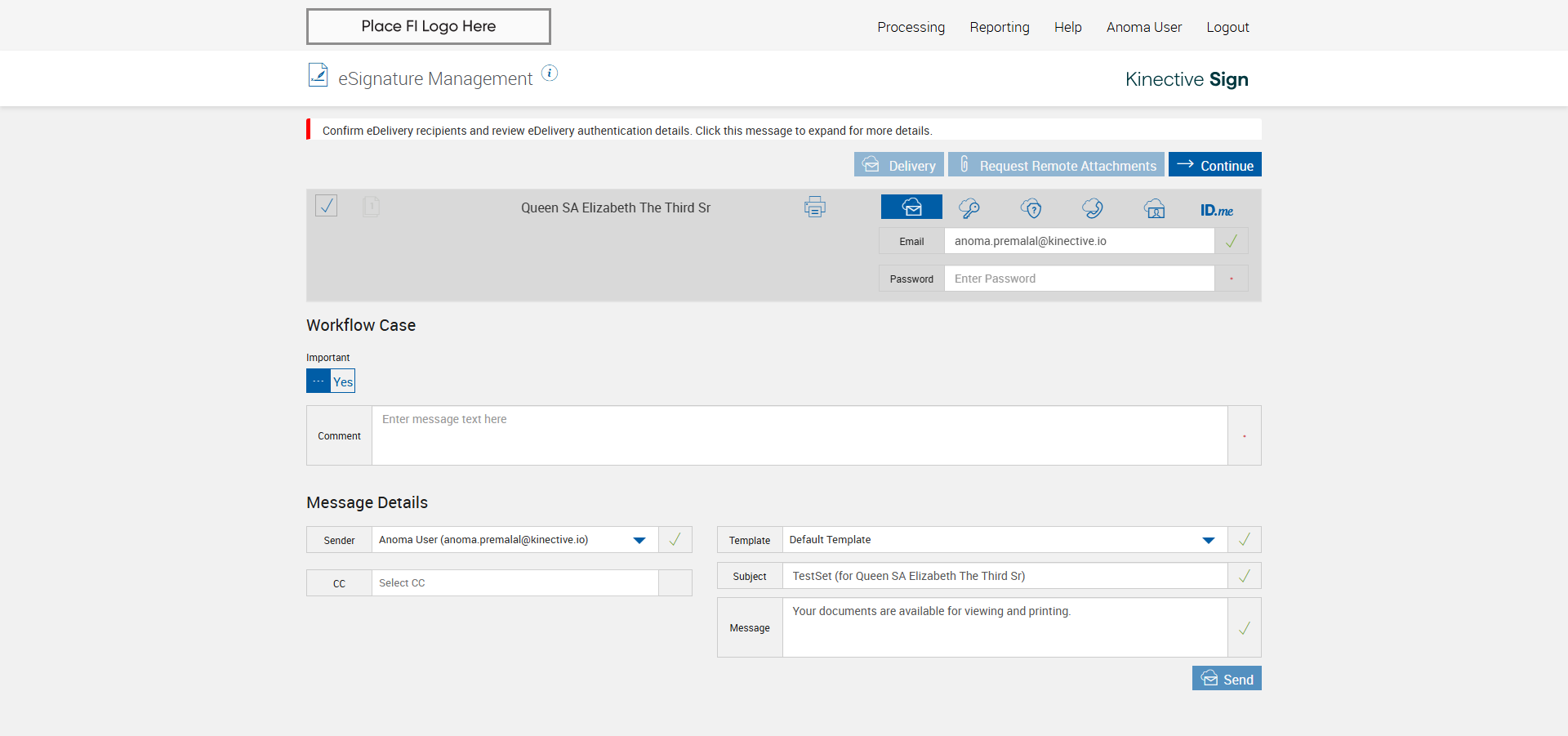1568x736 pixels.
Task: Select the ID photo verification icon
Action: (1154, 209)
